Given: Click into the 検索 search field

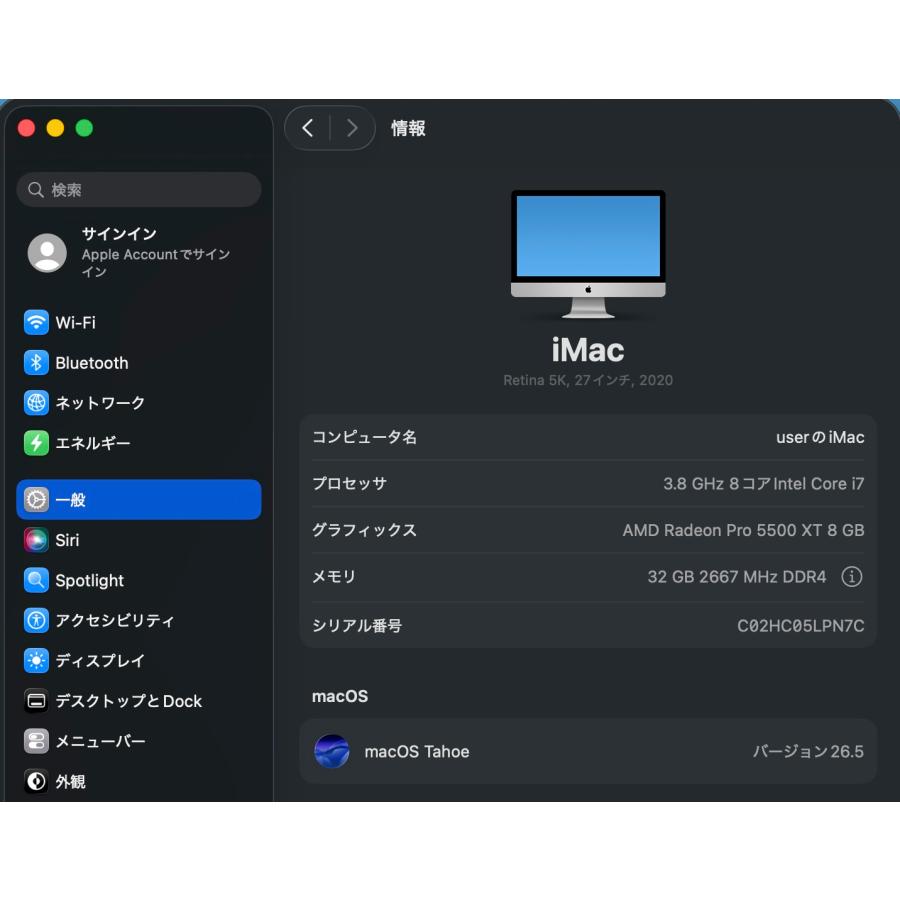Looking at the screenshot, I should click(139, 189).
